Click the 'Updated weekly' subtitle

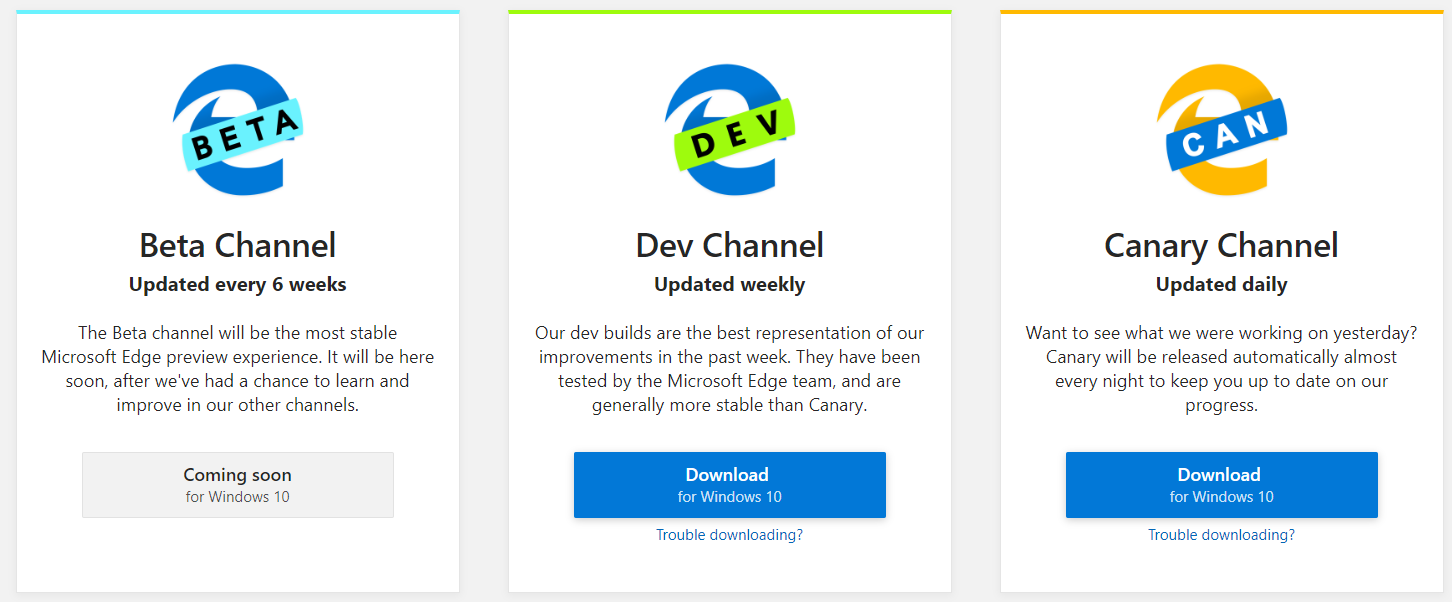click(x=730, y=285)
